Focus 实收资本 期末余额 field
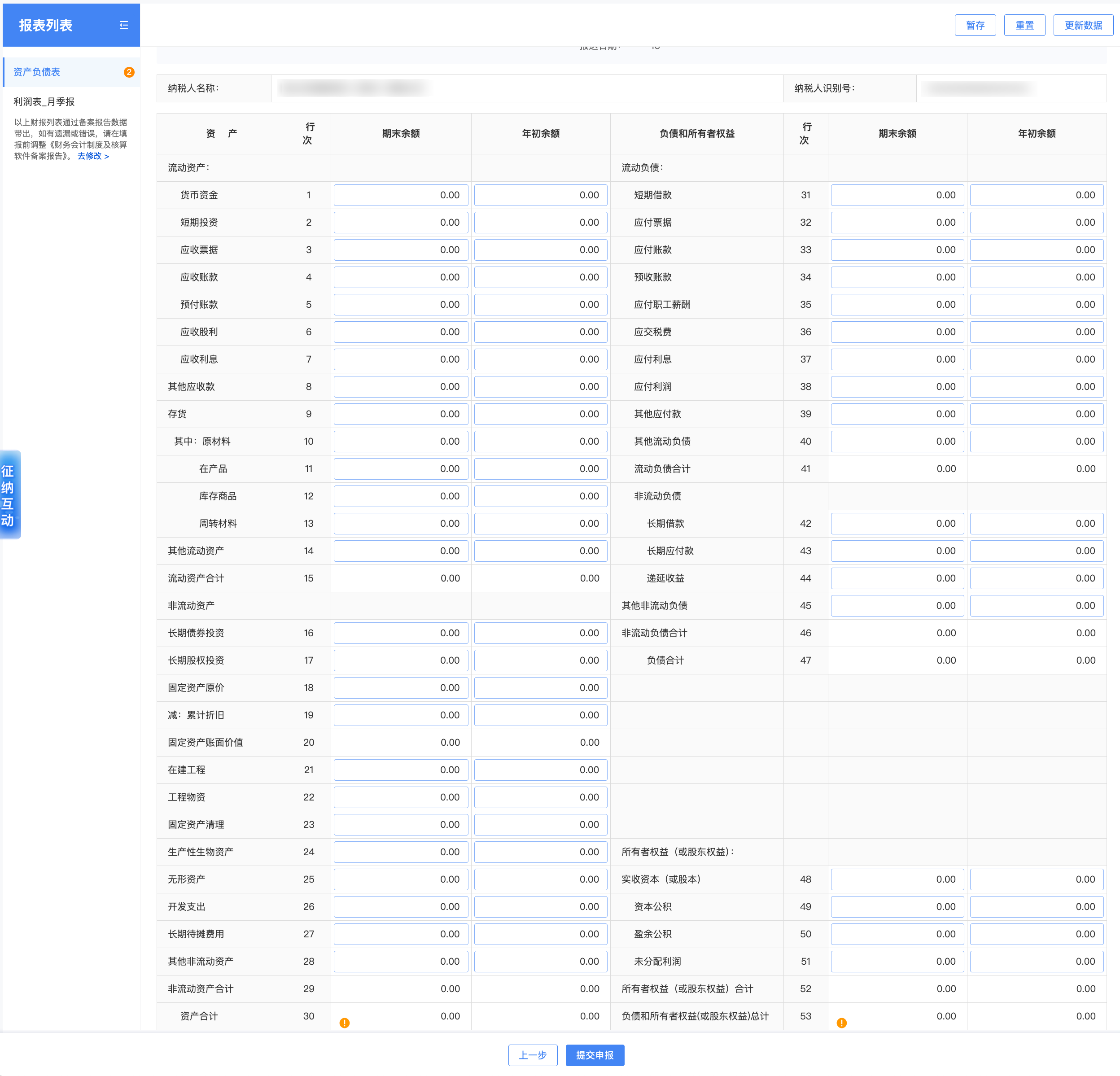Viewport: 1120px width, 1076px height. 897,879
